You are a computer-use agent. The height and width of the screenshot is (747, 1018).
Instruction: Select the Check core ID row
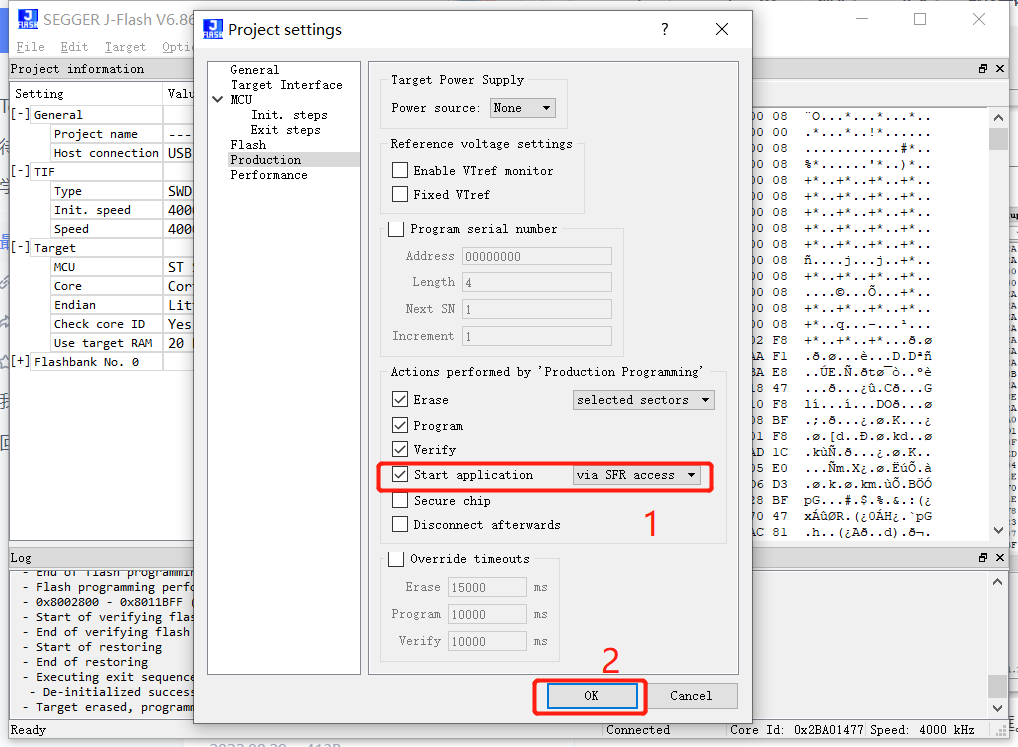(101, 324)
